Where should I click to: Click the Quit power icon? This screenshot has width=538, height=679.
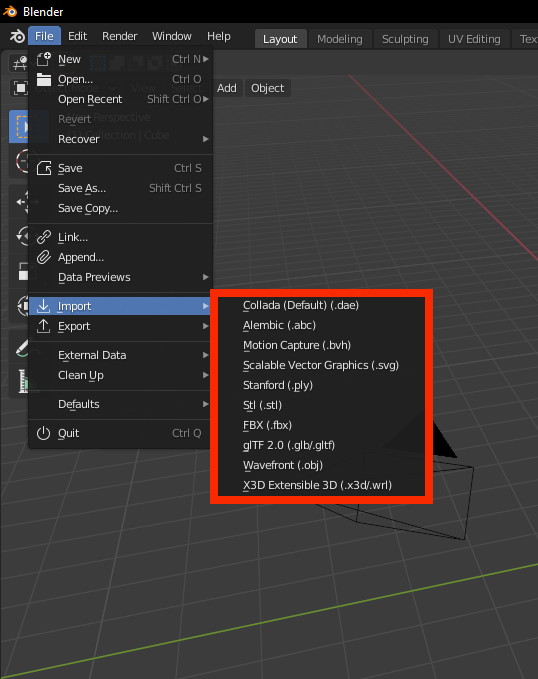43,433
